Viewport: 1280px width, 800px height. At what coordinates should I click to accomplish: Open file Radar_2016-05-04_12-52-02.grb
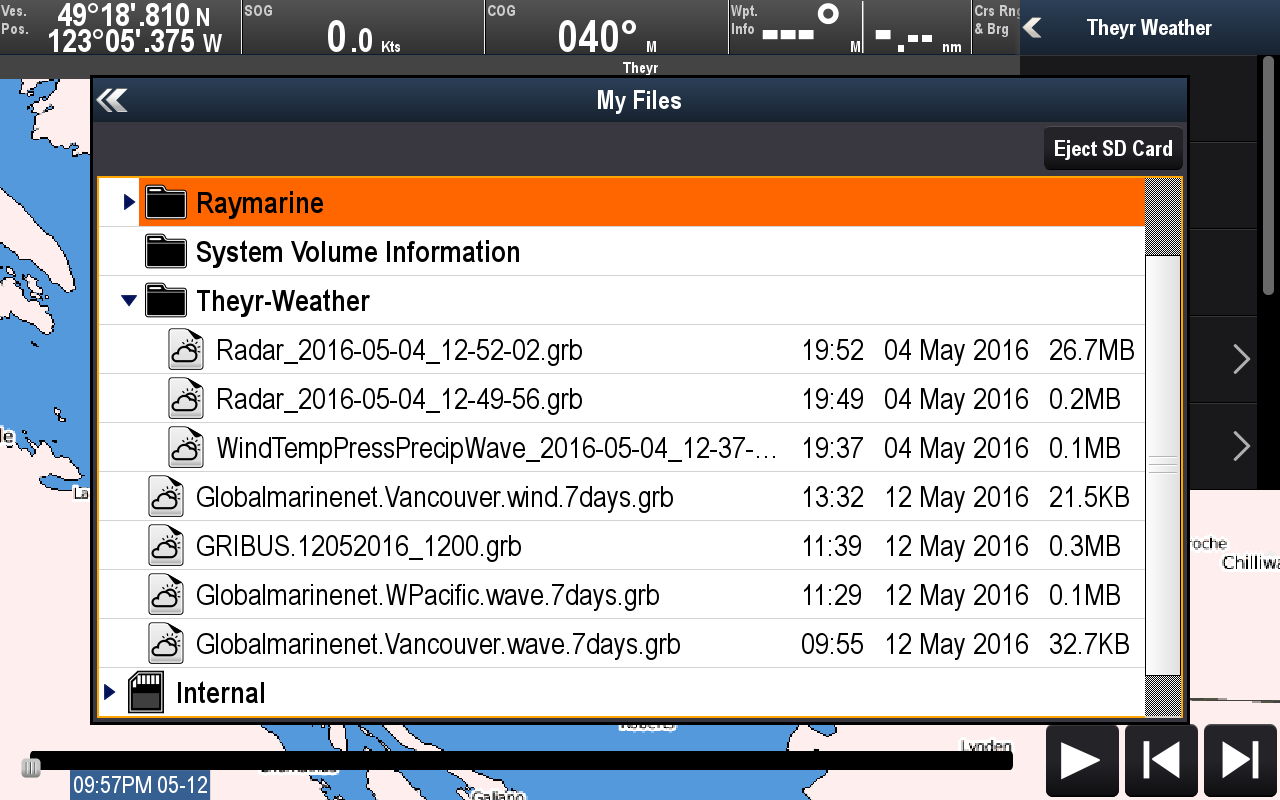coord(399,350)
